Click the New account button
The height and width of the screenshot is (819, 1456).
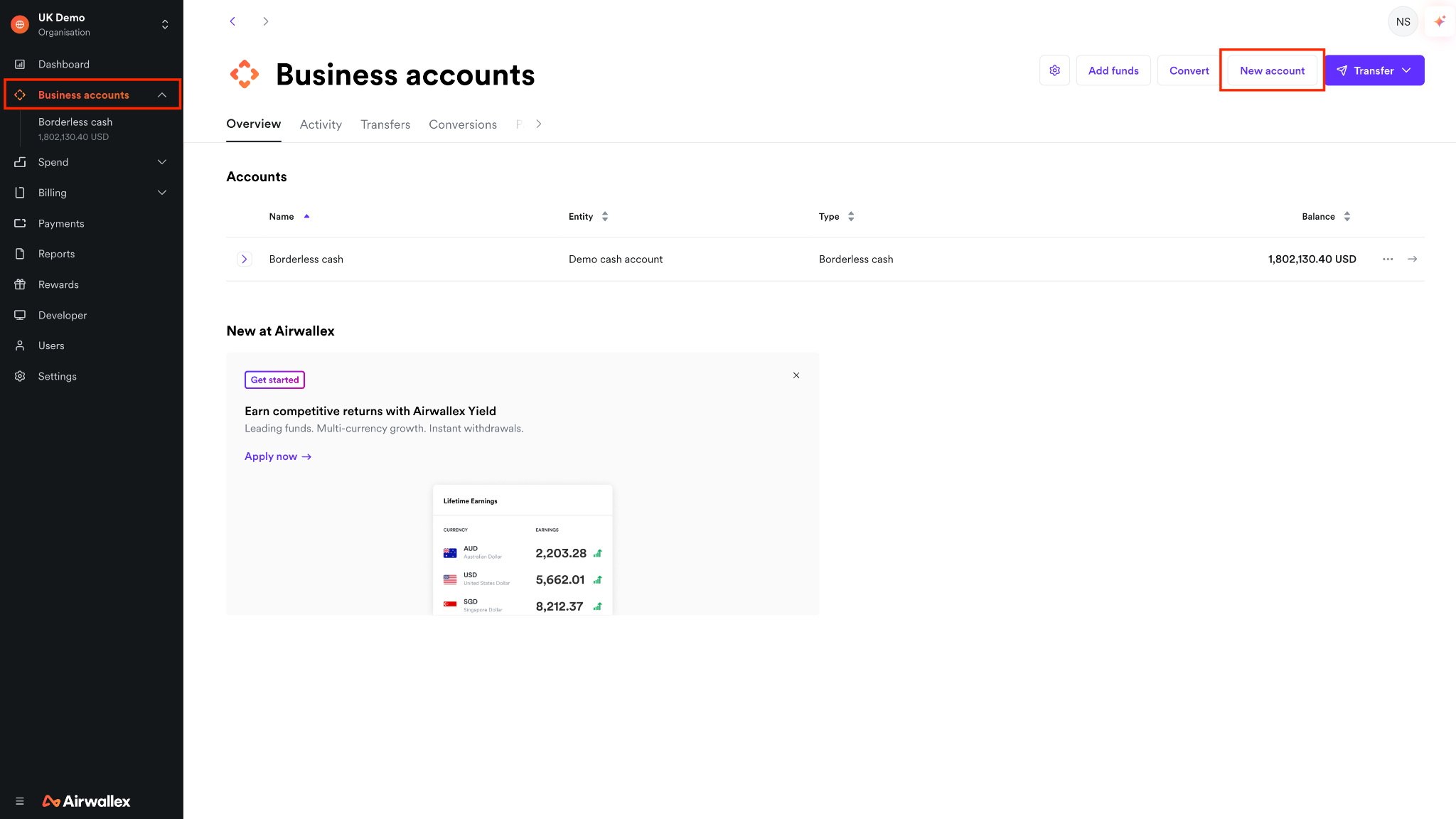pos(1273,70)
